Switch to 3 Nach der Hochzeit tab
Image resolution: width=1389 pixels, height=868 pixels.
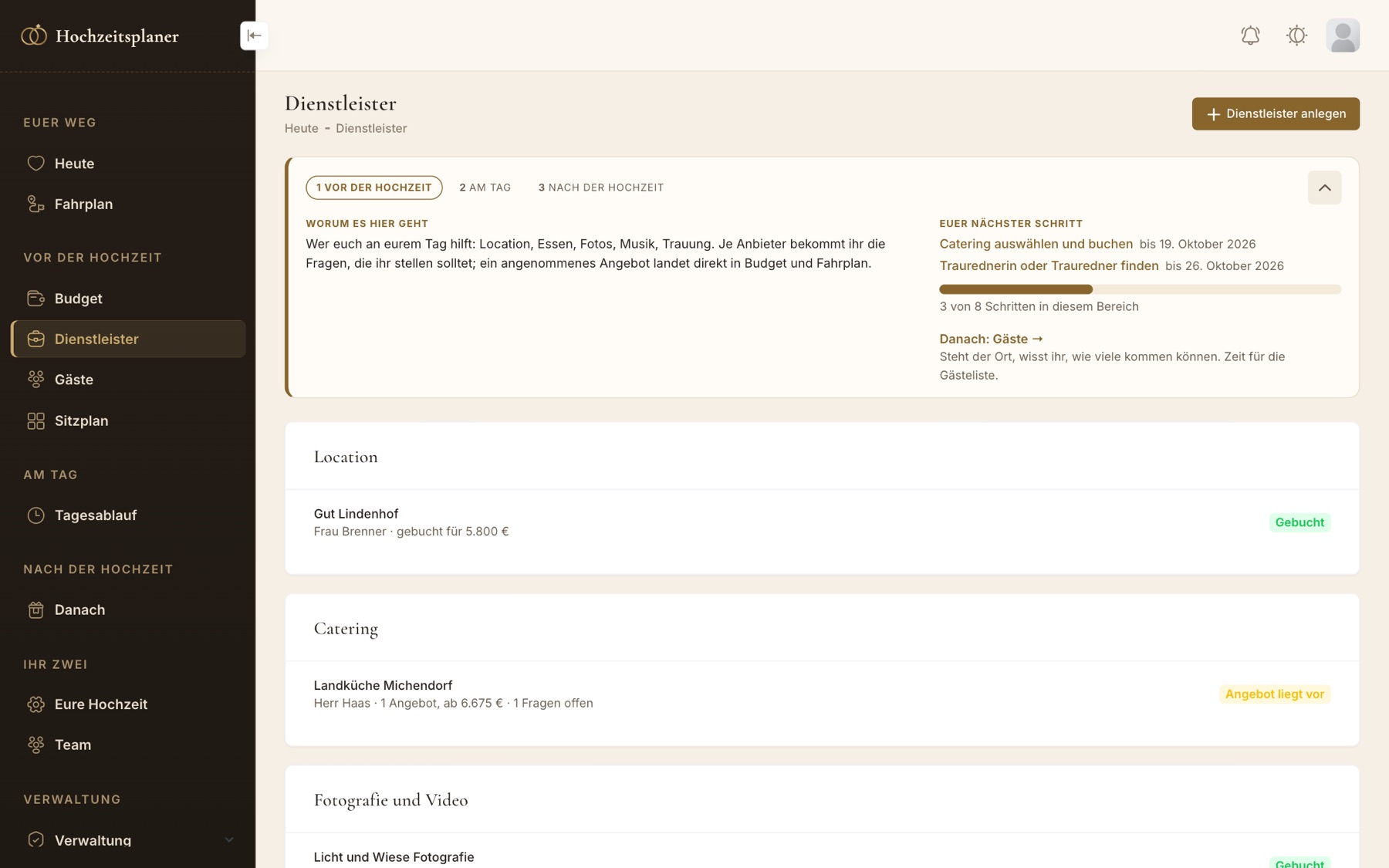pos(601,187)
